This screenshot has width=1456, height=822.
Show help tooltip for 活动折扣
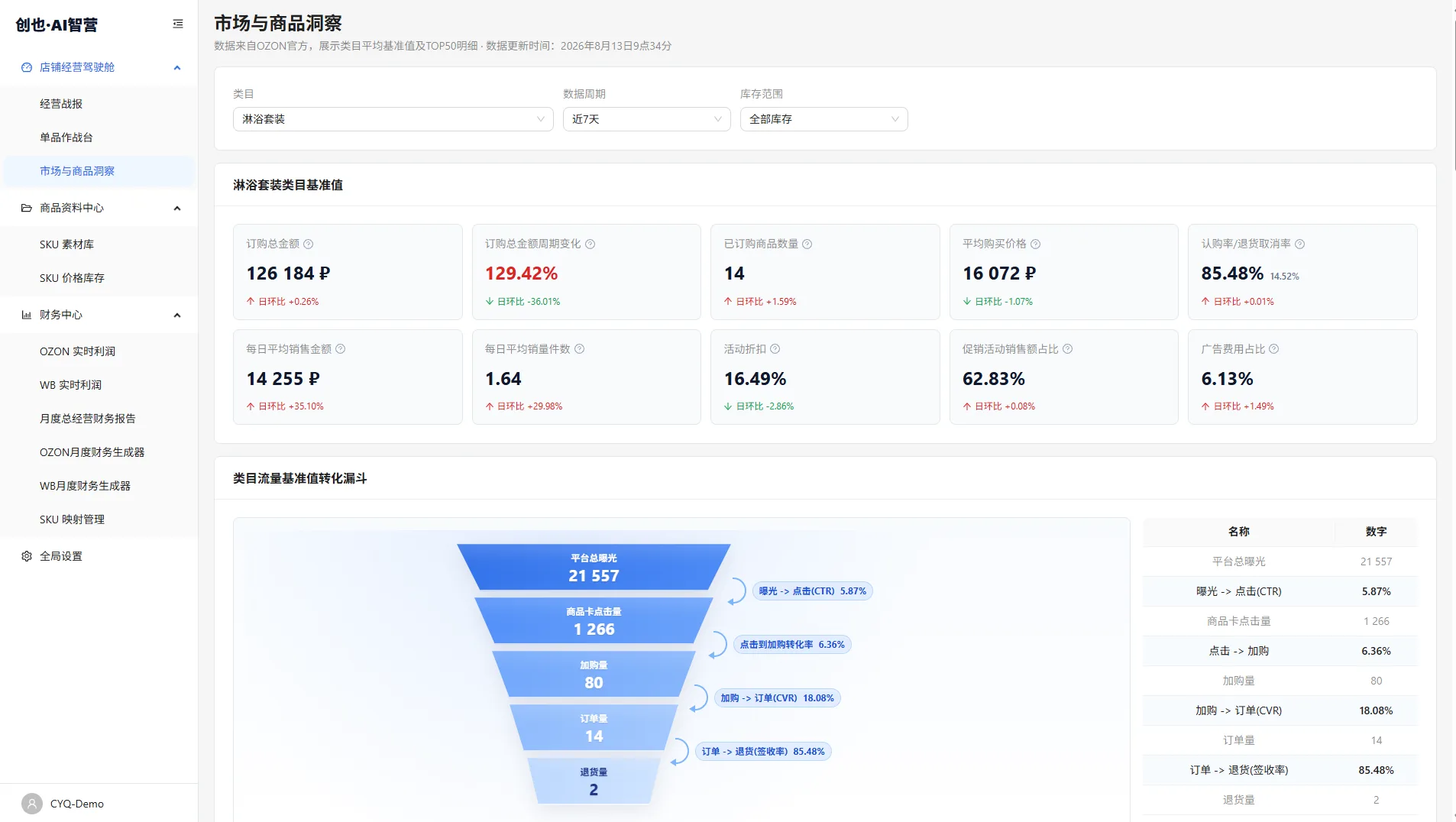coord(775,349)
